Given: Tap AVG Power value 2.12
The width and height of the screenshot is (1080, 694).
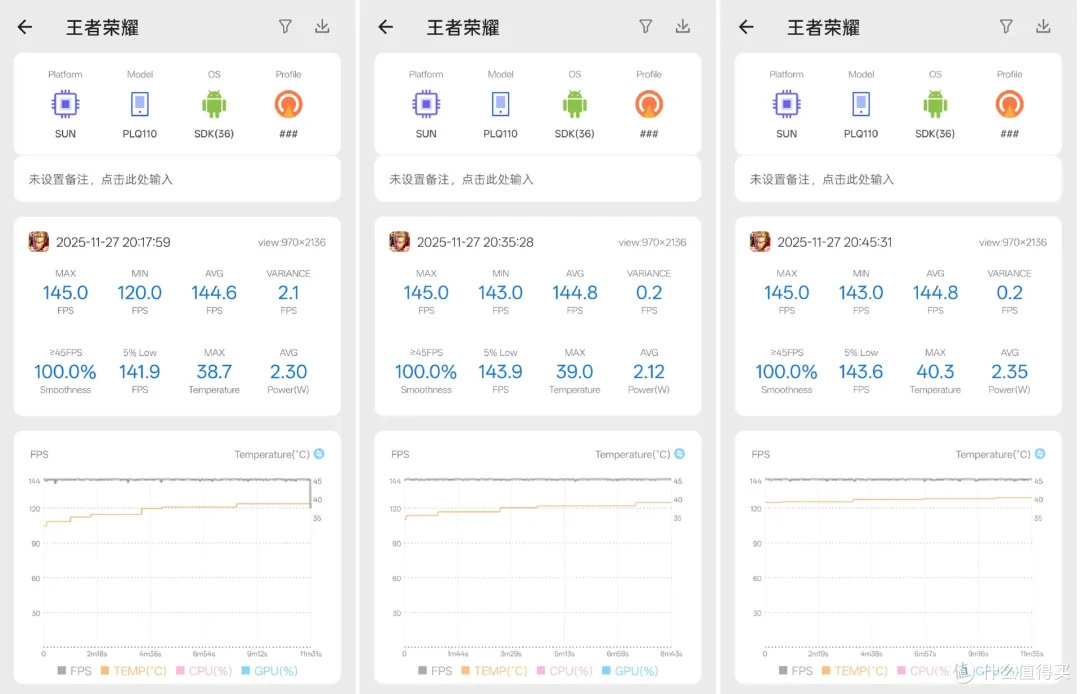Looking at the screenshot, I should coord(649,372).
